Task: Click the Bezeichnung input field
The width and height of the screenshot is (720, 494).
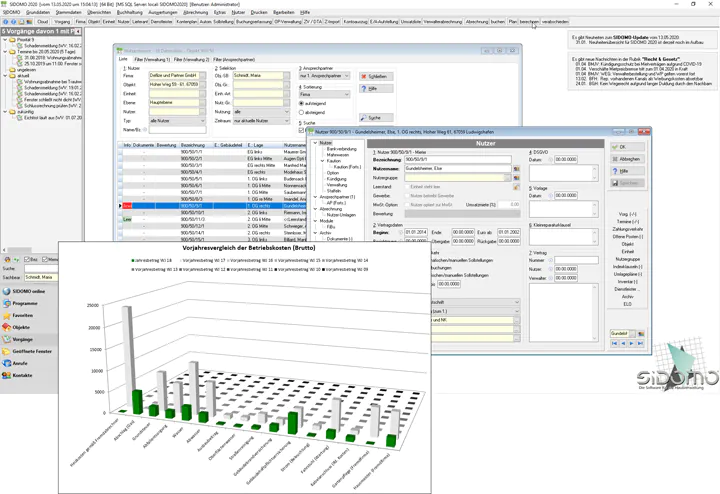Action: pyautogui.click(x=458, y=159)
